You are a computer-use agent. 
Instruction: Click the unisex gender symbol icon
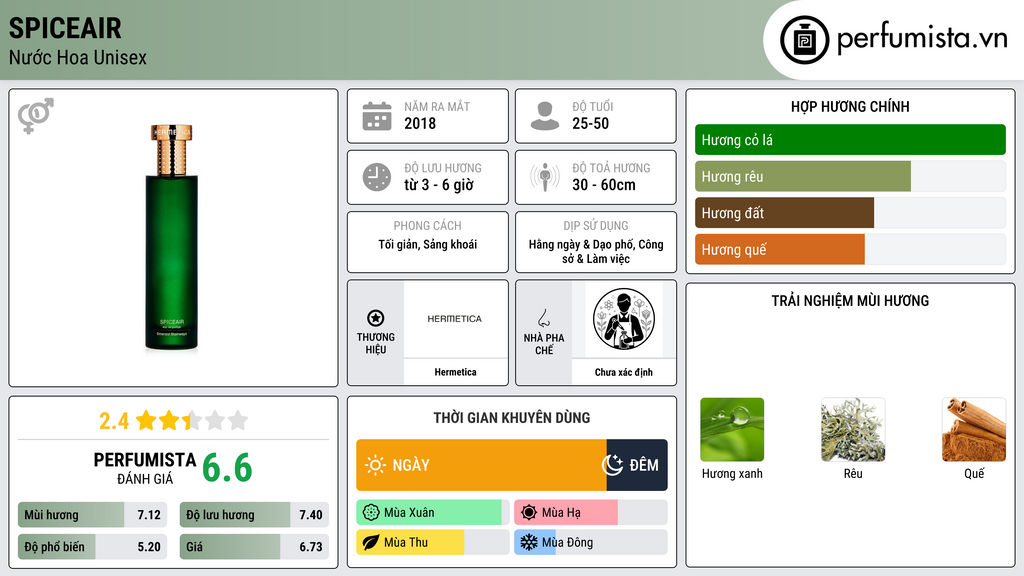pos(36,116)
